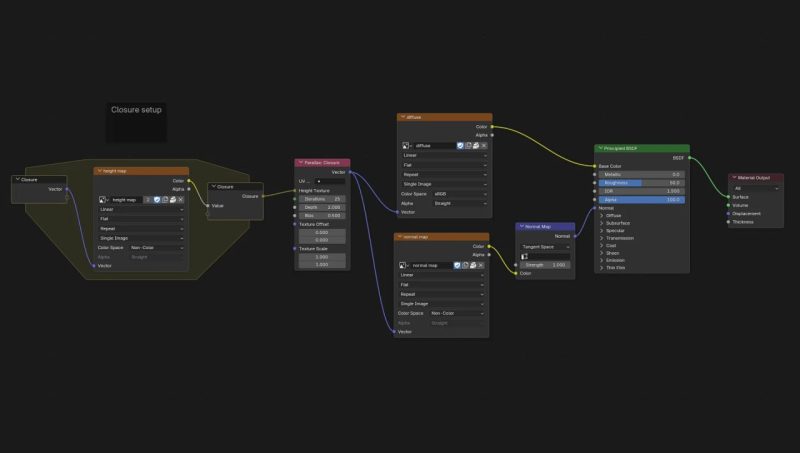Select the Closure setup frame label
800x453 pixels.
pyautogui.click(x=136, y=110)
